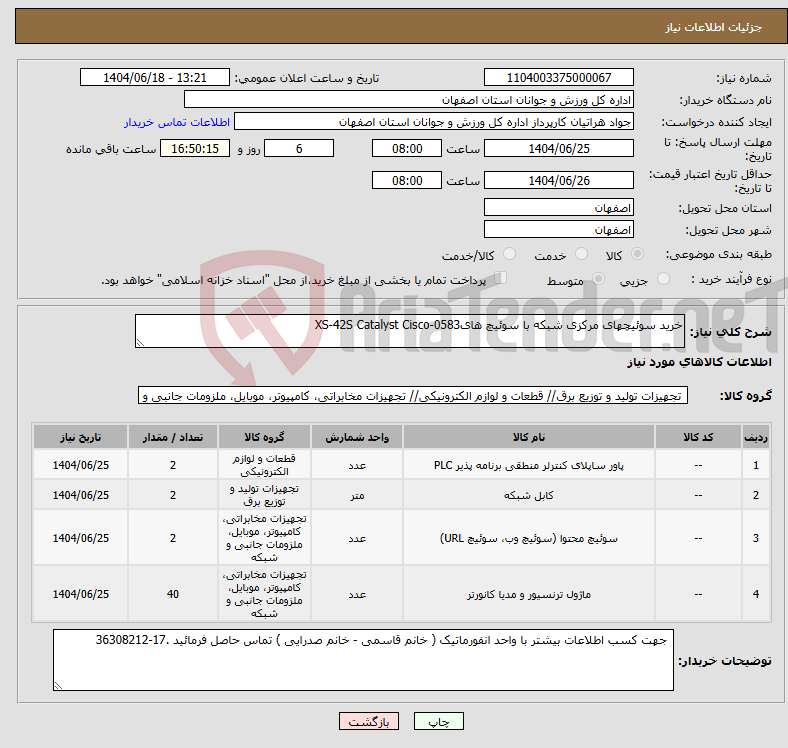
Task: Click the item name کابل شبکه
Action: tap(529, 496)
